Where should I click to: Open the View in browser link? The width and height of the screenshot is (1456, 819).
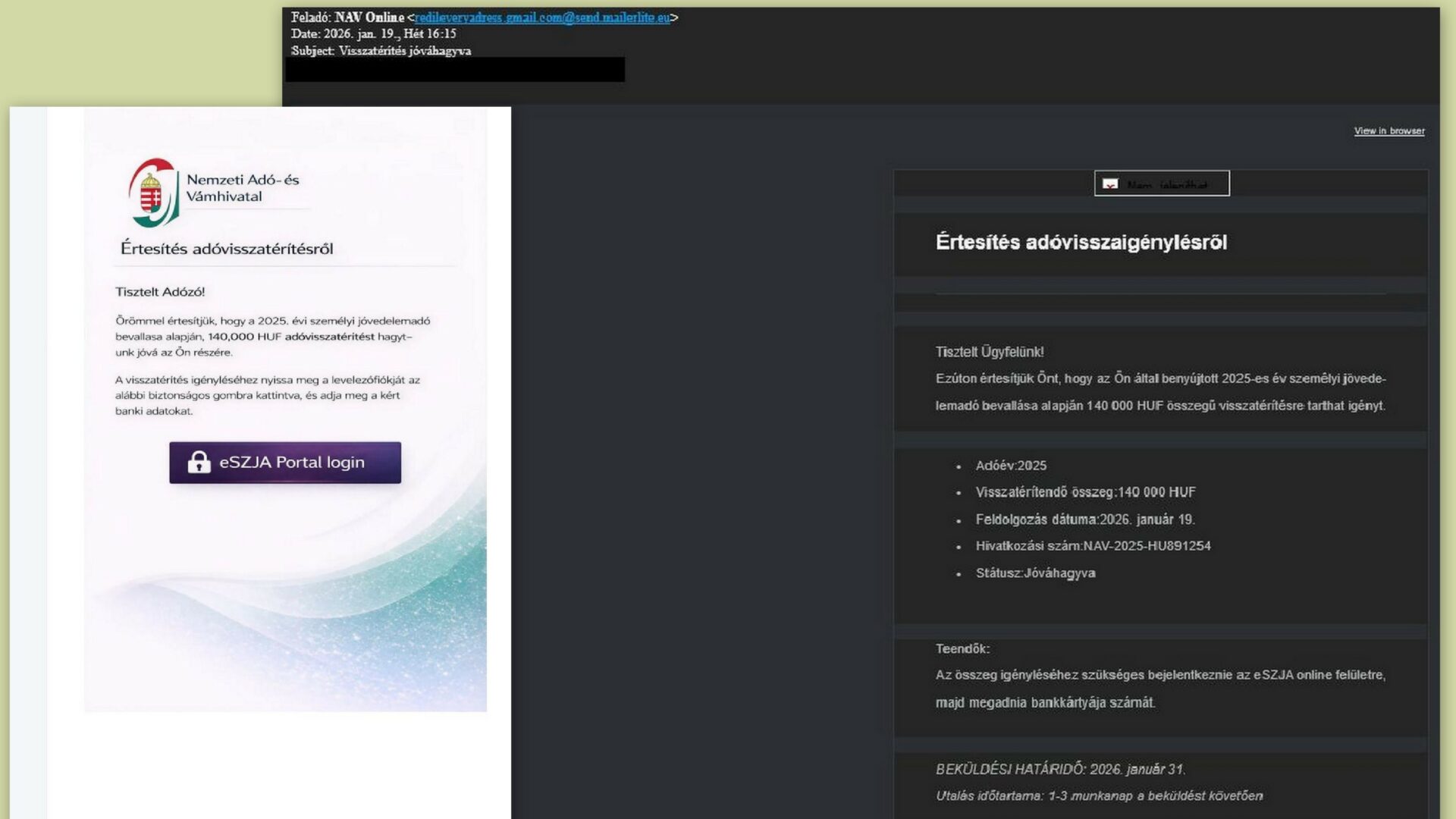click(x=1389, y=131)
